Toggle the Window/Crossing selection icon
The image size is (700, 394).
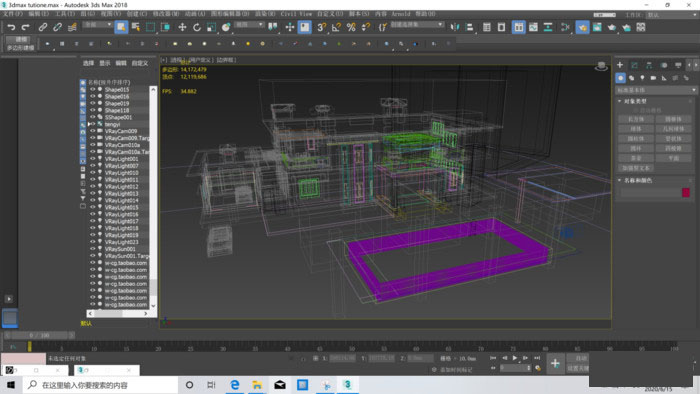coord(165,27)
